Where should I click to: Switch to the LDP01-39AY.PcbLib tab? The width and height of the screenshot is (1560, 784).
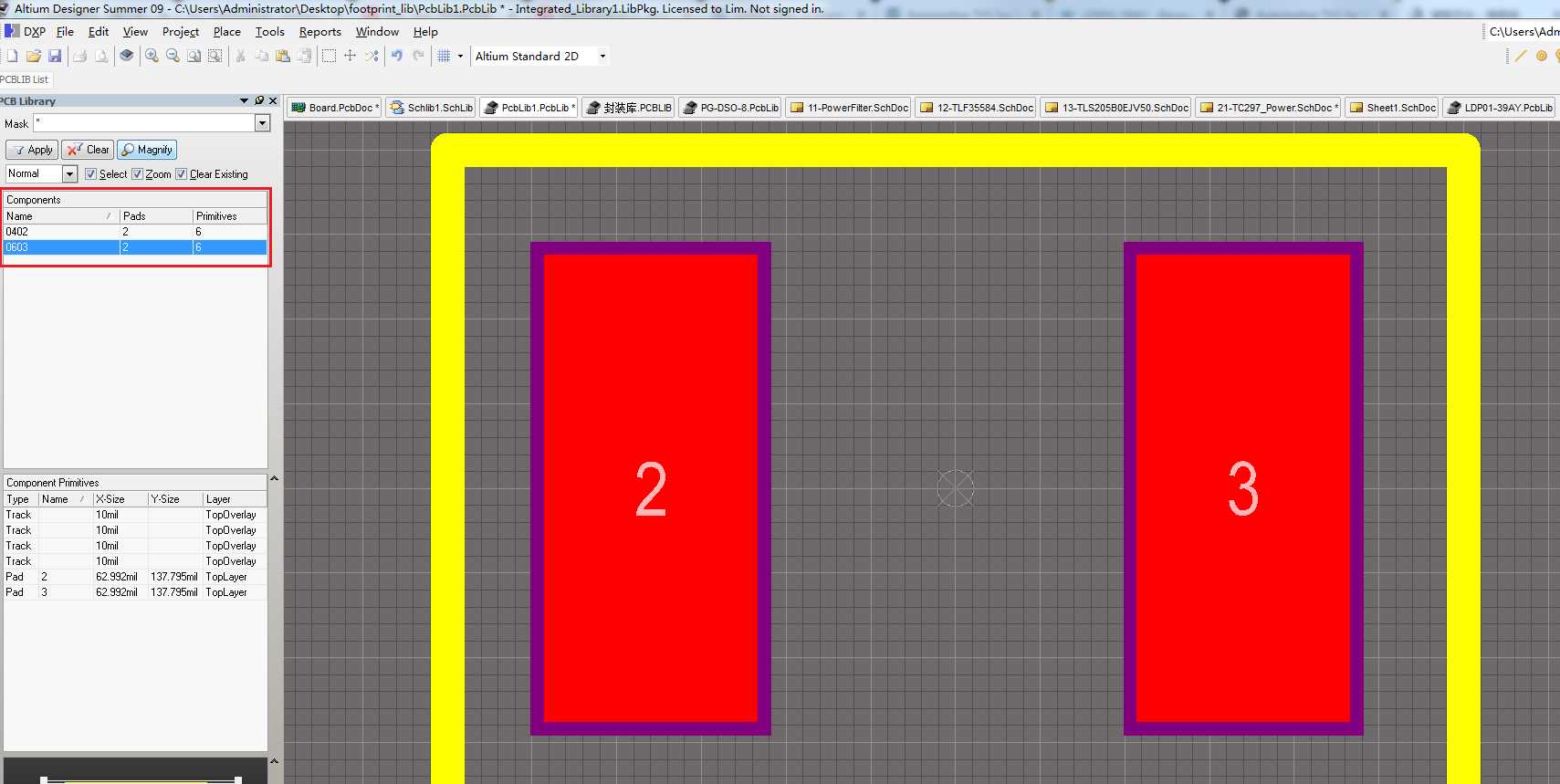pos(1499,107)
